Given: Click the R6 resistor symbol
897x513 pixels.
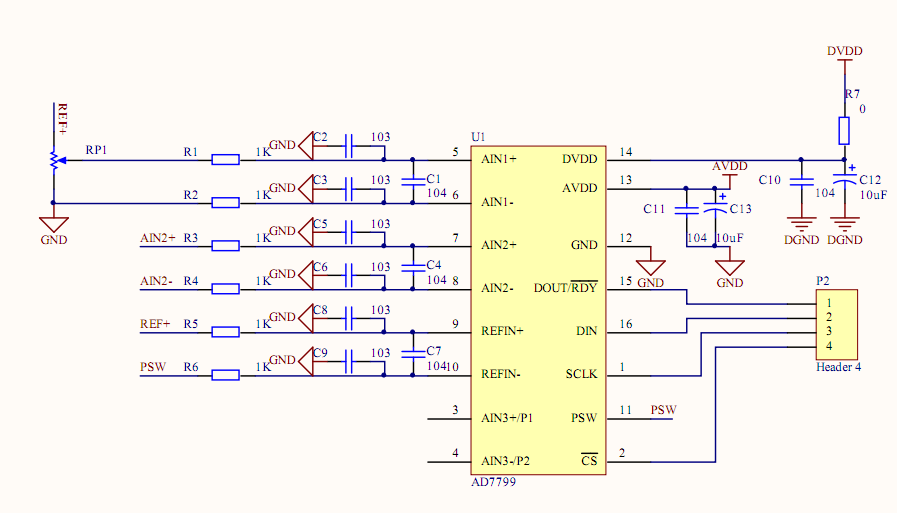Looking at the screenshot, I should 225,375.
